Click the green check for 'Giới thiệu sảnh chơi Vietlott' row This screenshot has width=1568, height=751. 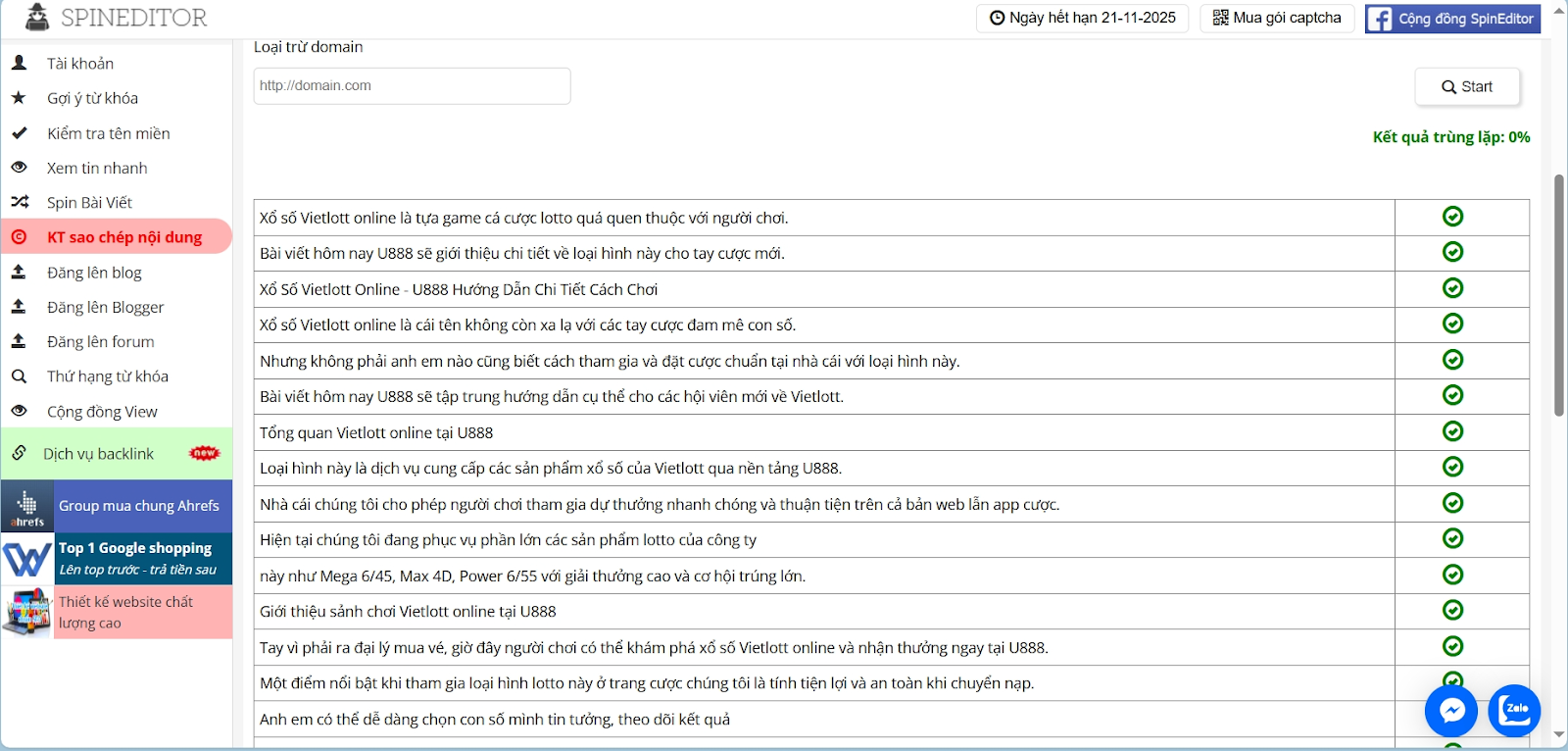[1452, 610]
